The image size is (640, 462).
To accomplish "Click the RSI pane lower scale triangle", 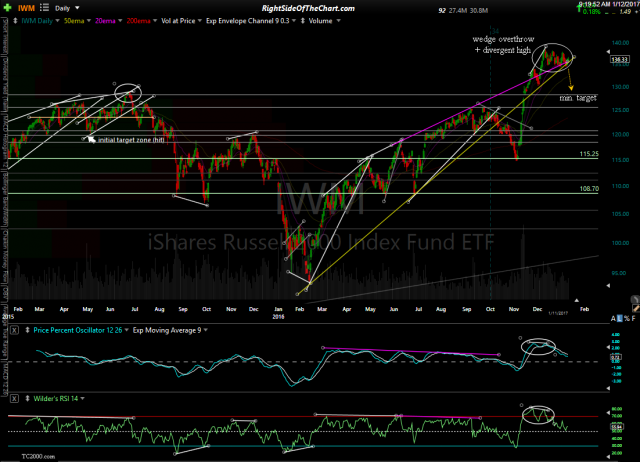I will pyautogui.click(x=608, y=456).
